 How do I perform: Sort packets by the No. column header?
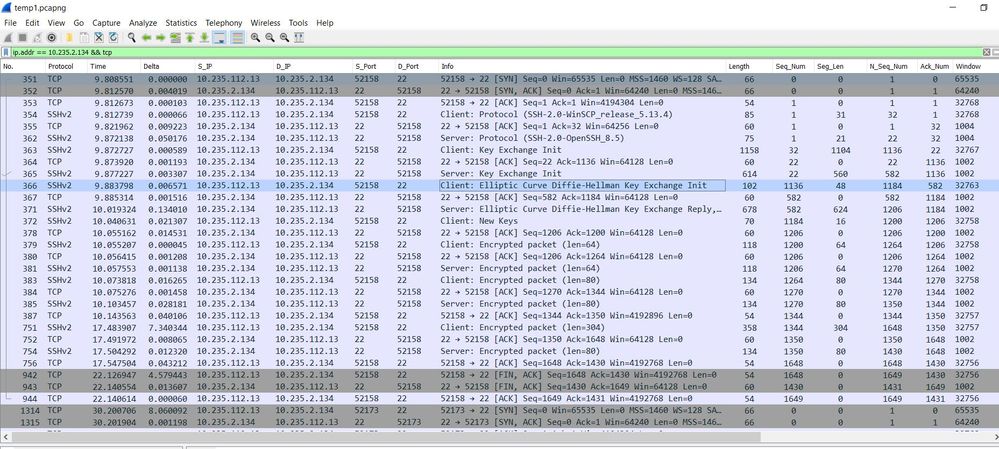coord(22,66)
